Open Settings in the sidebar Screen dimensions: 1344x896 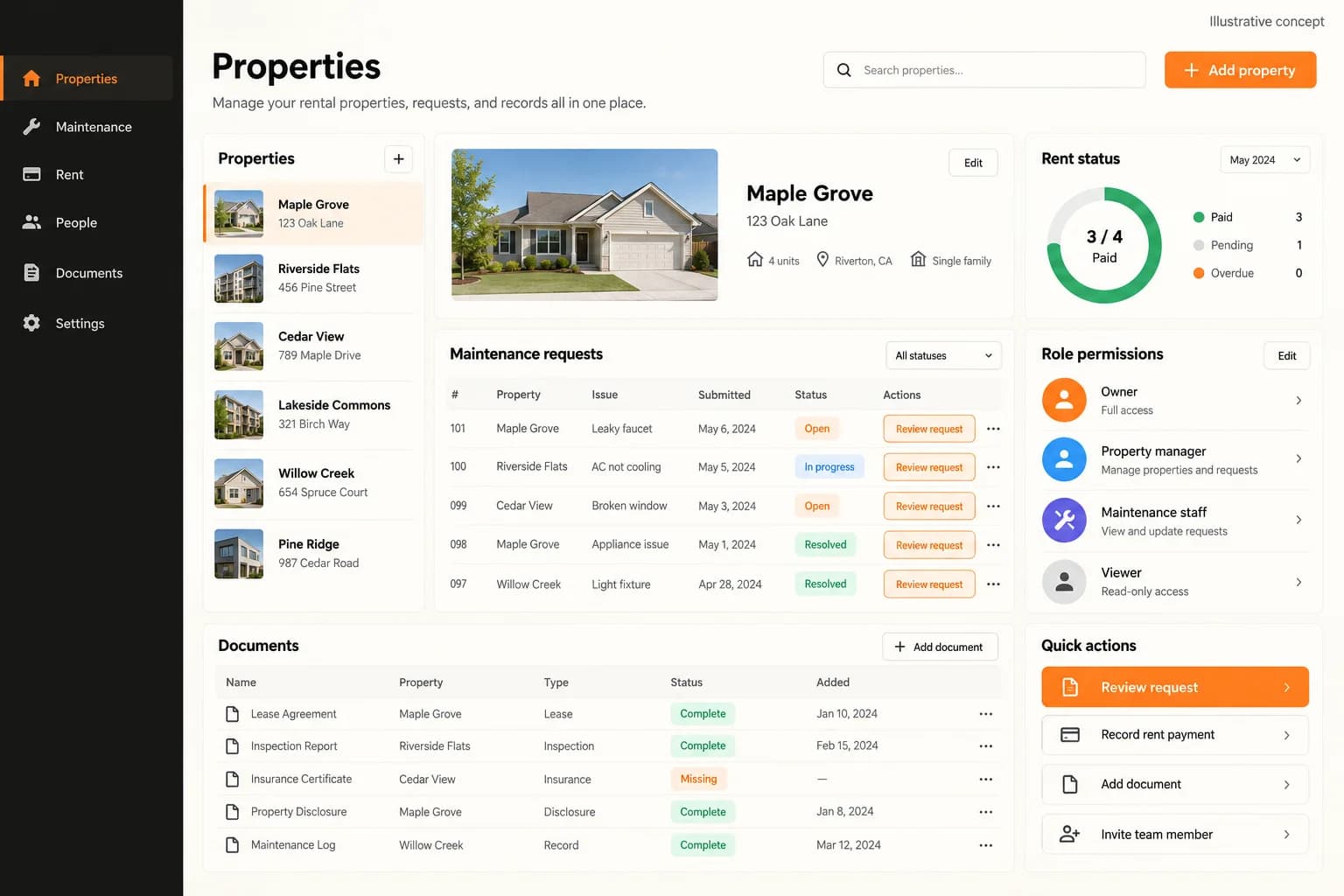coord(87,324)
